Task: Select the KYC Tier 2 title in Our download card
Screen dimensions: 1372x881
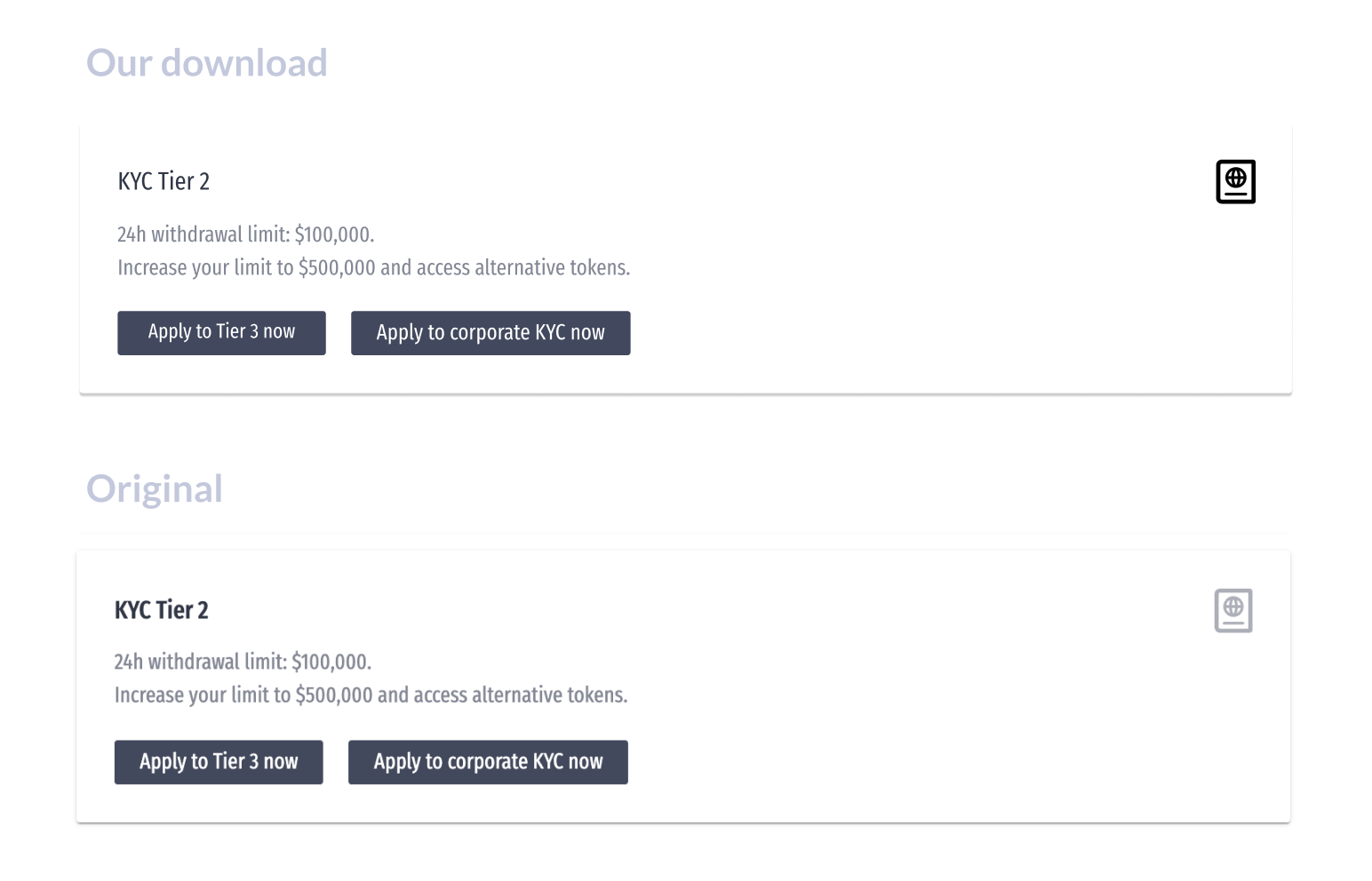Action: [164, 182]
